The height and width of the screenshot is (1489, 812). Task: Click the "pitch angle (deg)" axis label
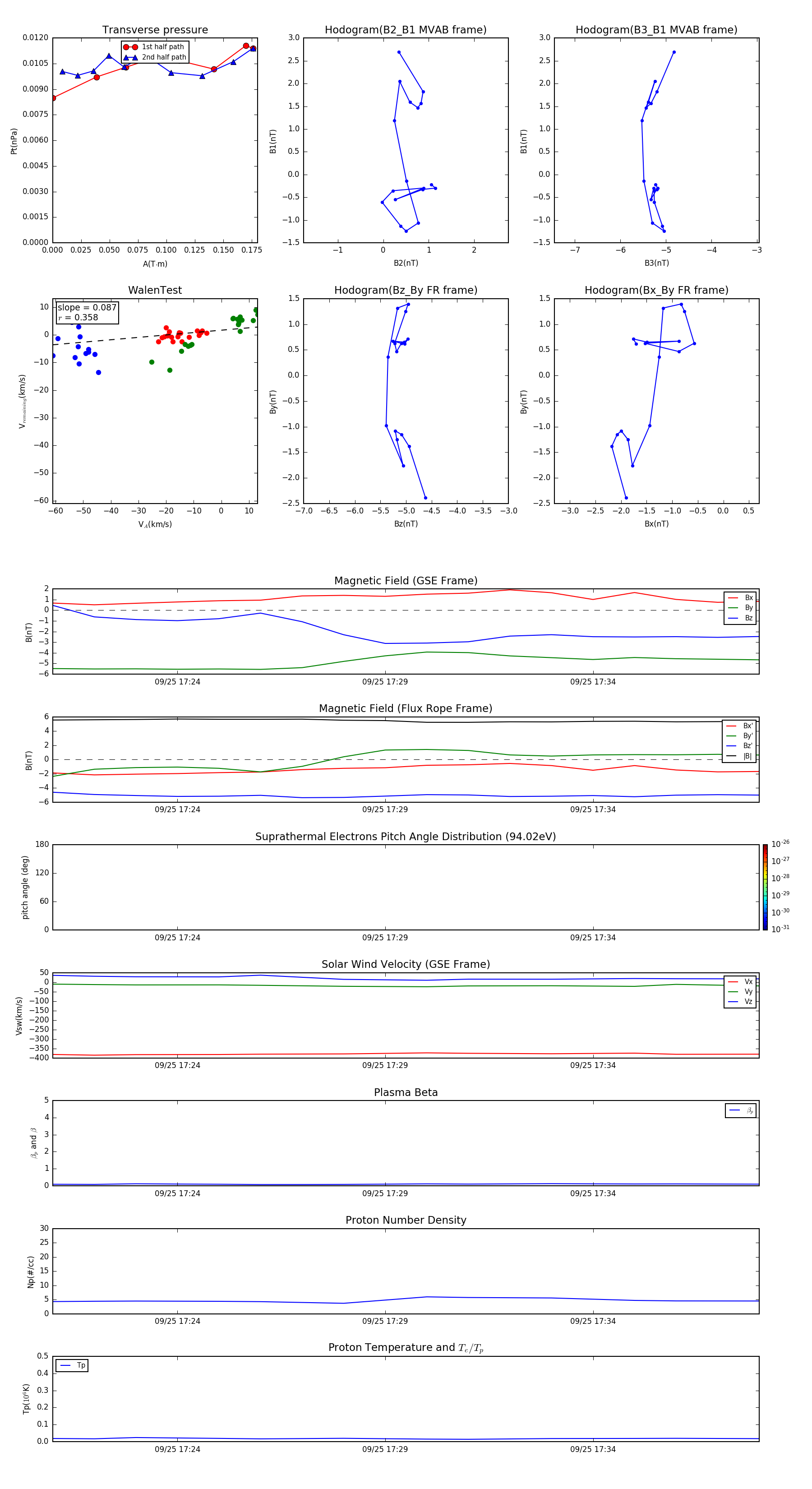pyautogui.click(x=25, y=887)
